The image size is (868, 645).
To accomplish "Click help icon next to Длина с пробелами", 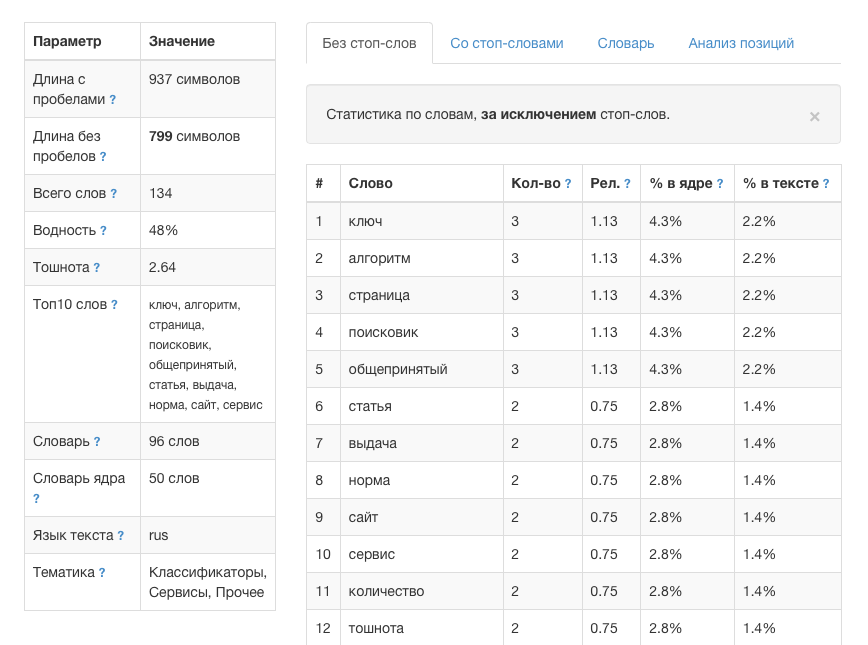I will click(x=113, y=100).
